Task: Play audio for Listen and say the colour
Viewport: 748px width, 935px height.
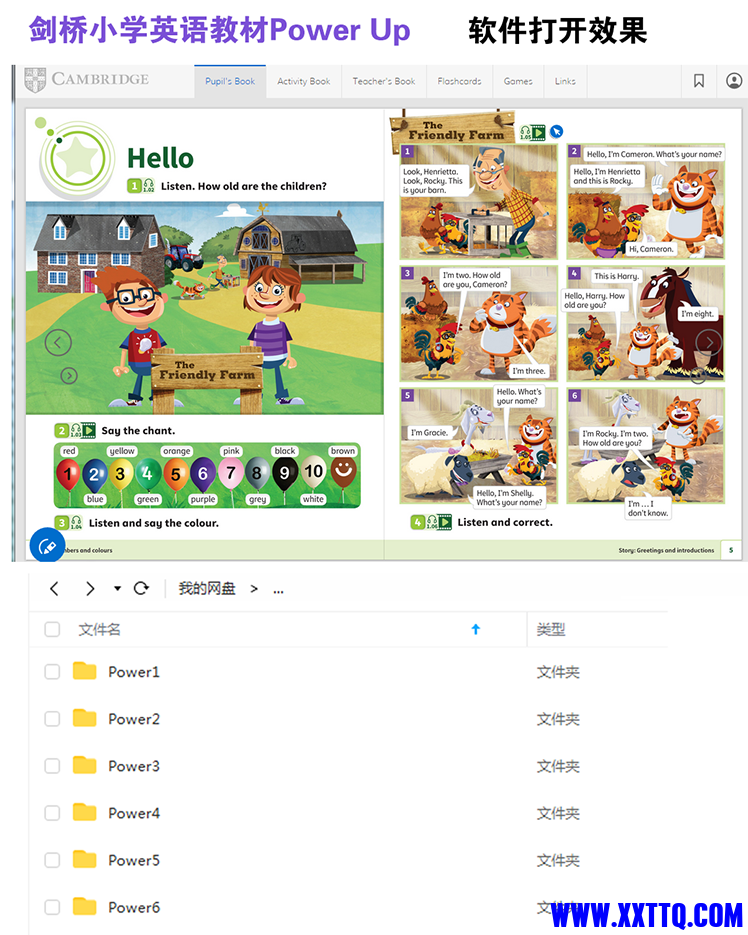Action: click(x=76, y=523)
